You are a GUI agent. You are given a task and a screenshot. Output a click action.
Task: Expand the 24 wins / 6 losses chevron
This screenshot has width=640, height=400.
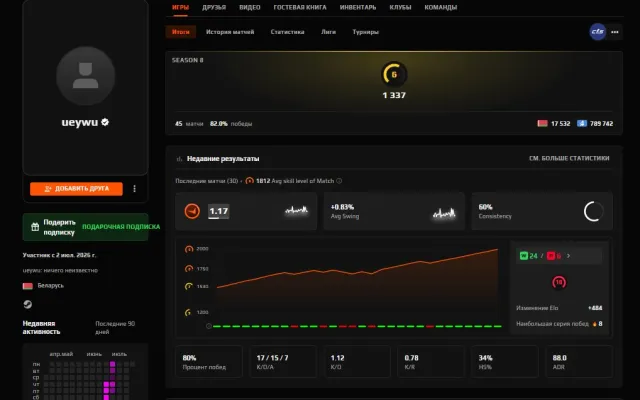(x=569, y=256)
